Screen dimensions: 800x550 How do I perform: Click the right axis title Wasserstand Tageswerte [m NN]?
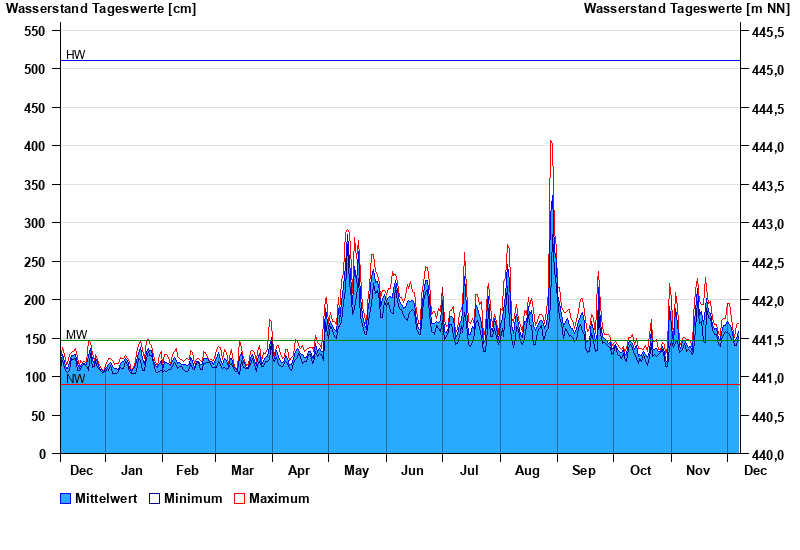(x=688, y=9)
